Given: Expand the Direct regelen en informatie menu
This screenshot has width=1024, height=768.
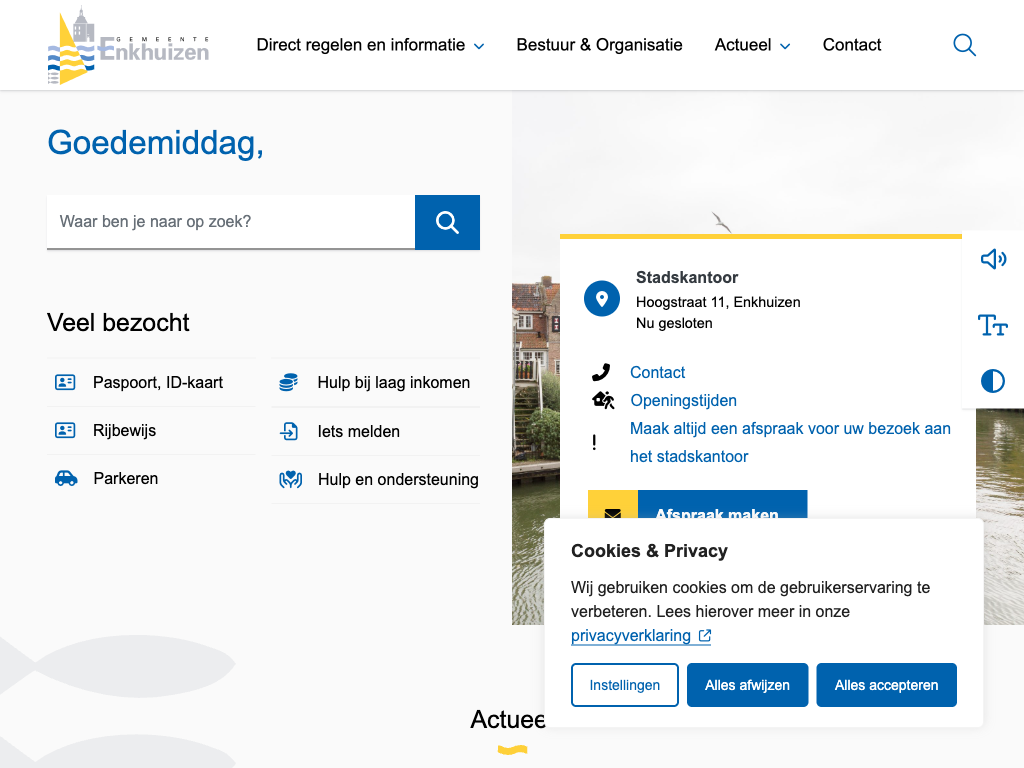Looking at the screenshot, I should [x=370, y=45].
